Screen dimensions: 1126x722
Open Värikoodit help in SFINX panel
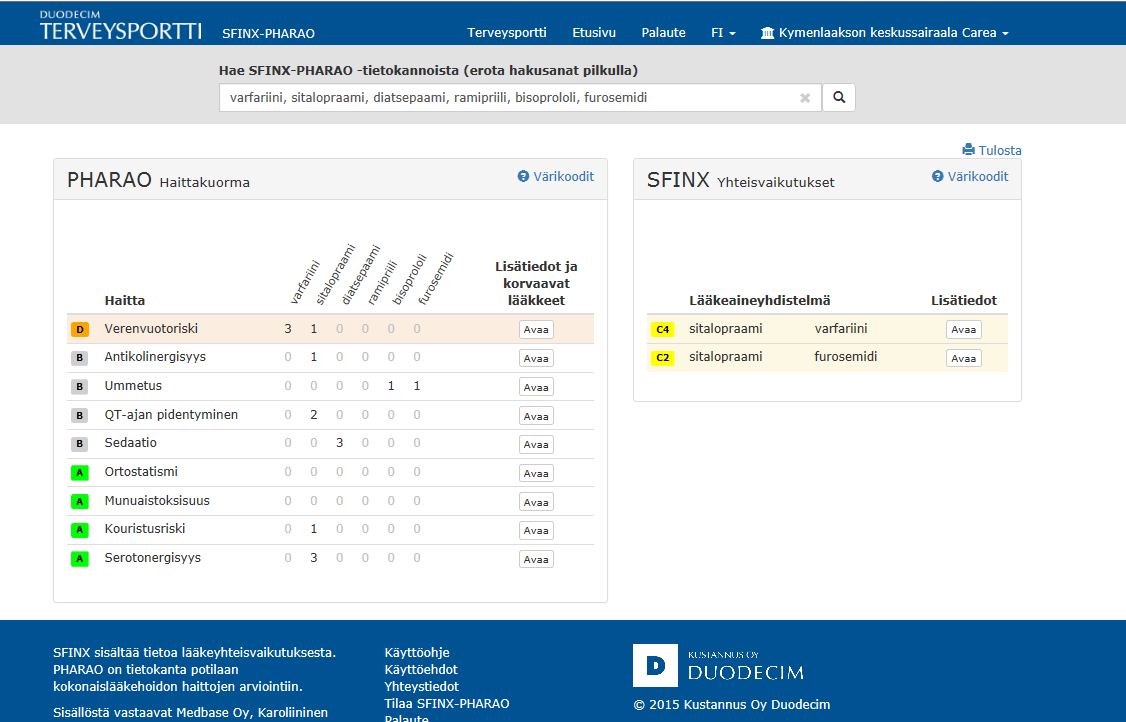(x=970, y=177)
